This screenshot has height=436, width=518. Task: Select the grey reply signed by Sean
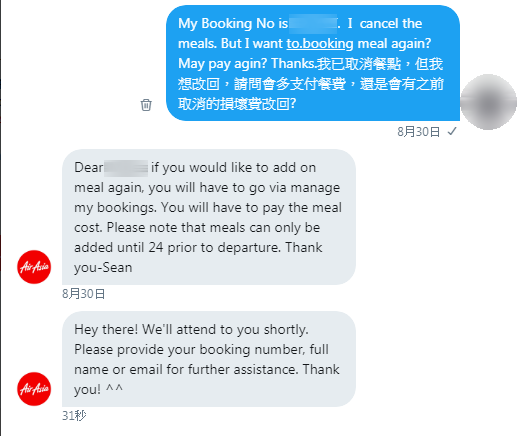[x=209, y=217]
